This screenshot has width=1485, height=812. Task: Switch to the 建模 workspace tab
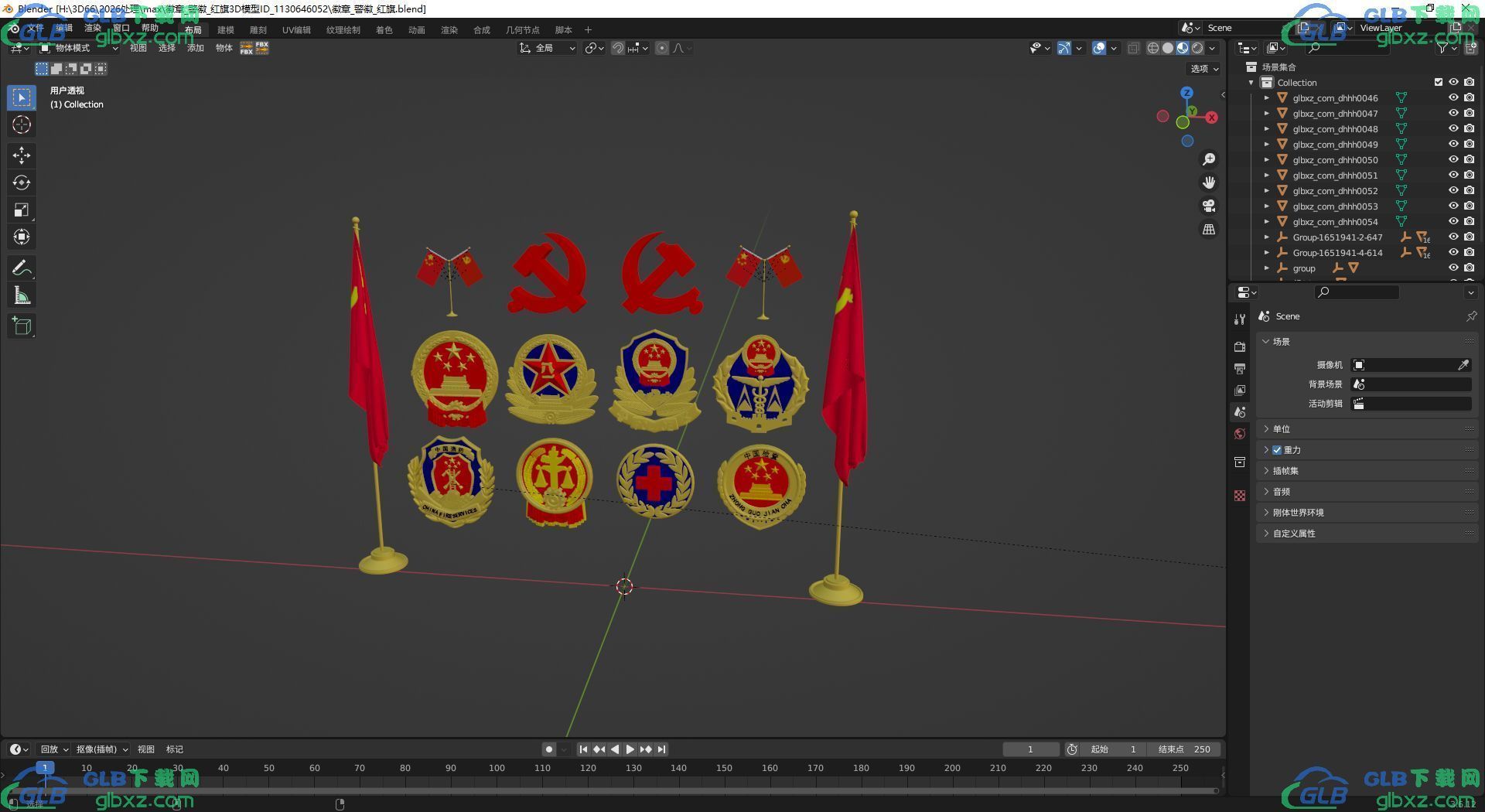(225, 30)
